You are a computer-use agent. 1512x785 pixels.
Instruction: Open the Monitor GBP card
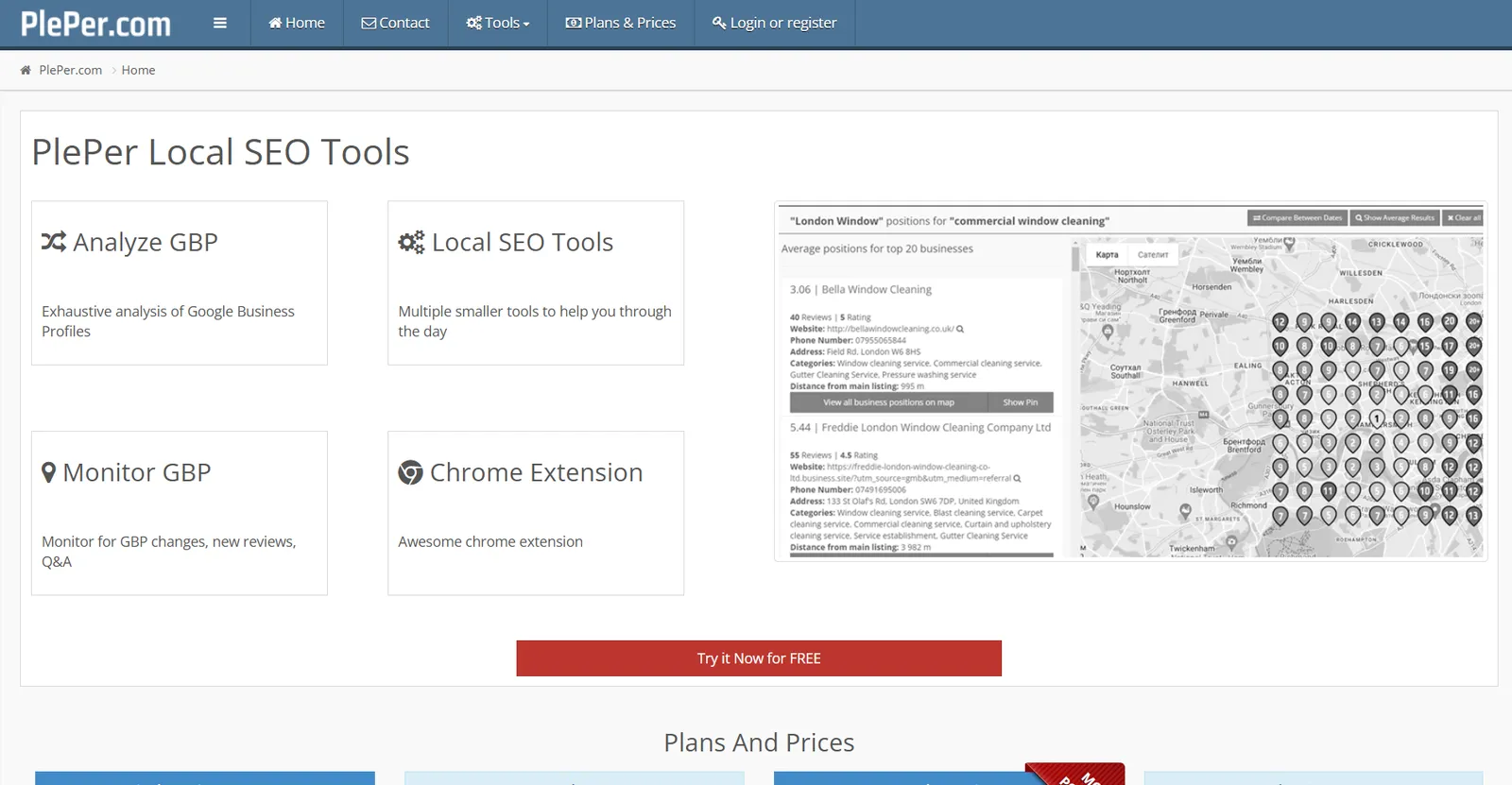tap(180, 513)
